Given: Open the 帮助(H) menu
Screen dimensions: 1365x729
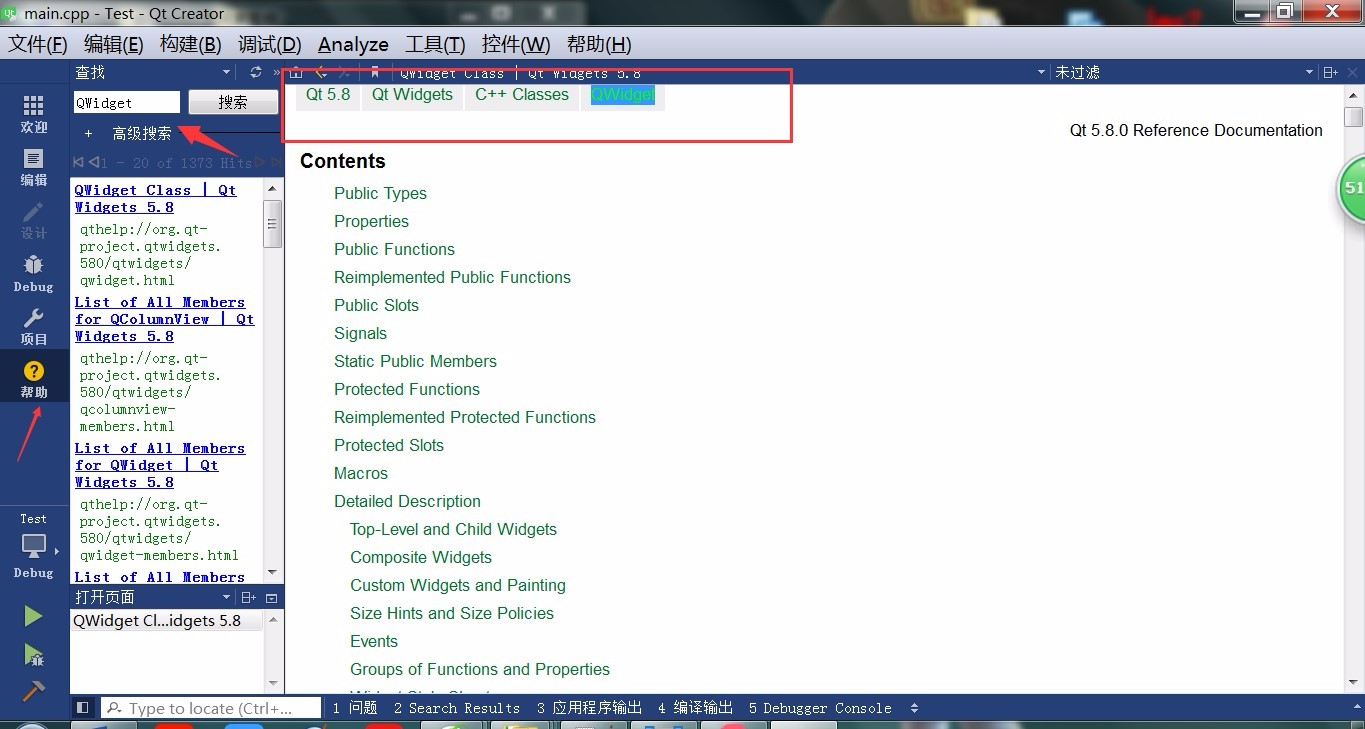Looking at the screenshot, I should pyautogui.click(x=599, y=44).
